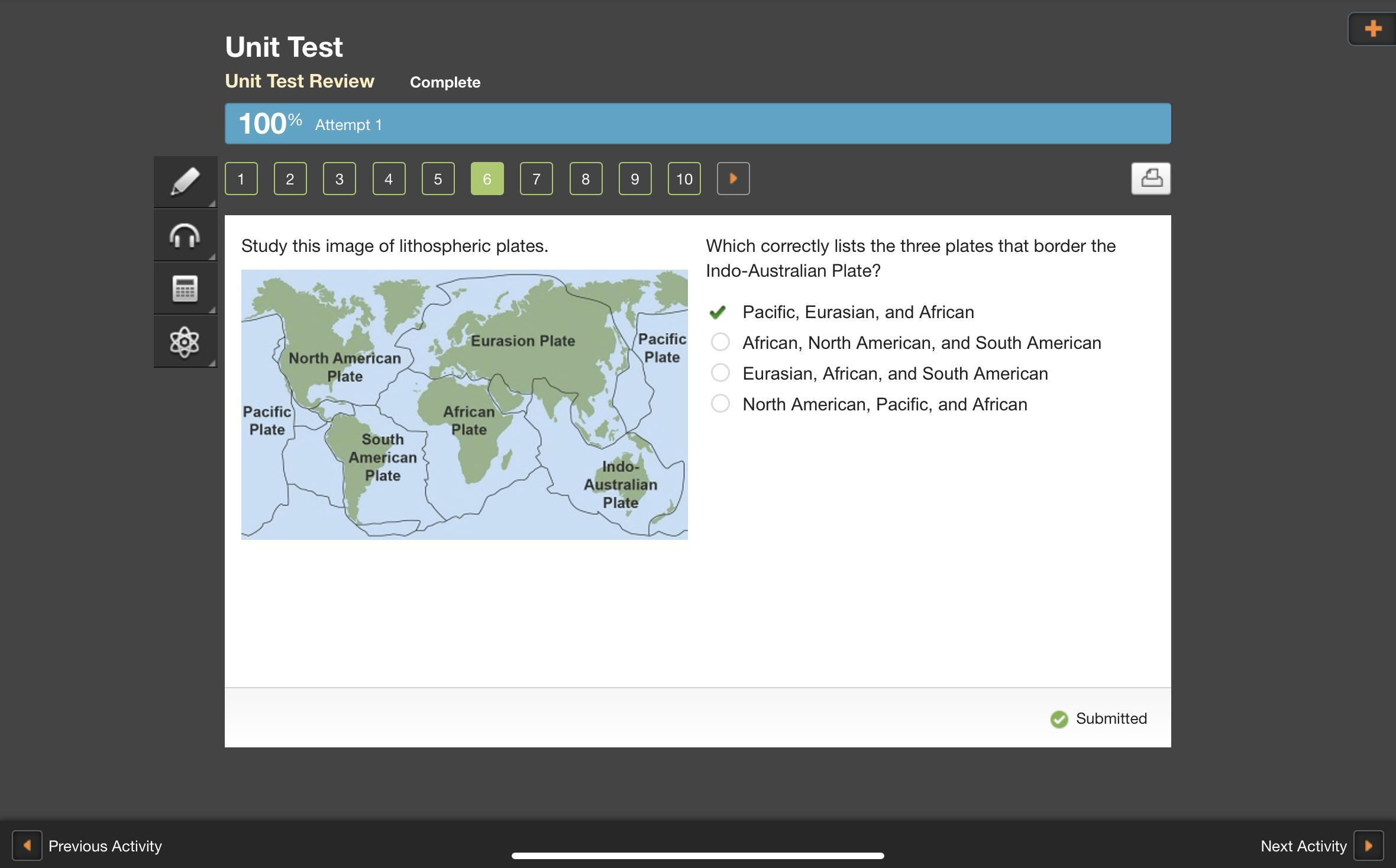This screenshot has height=868, width=1396.
Task: Open the atom science reference tool
Action: tap(185, 342)
